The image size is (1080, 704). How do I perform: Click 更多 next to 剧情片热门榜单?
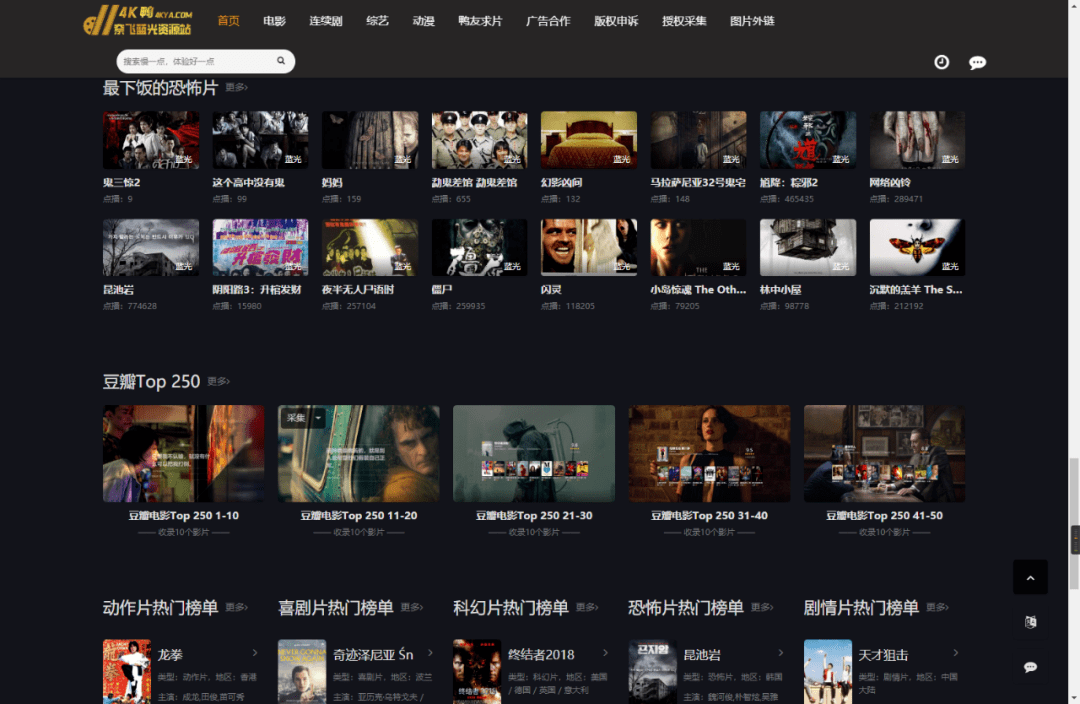(937, 607)
